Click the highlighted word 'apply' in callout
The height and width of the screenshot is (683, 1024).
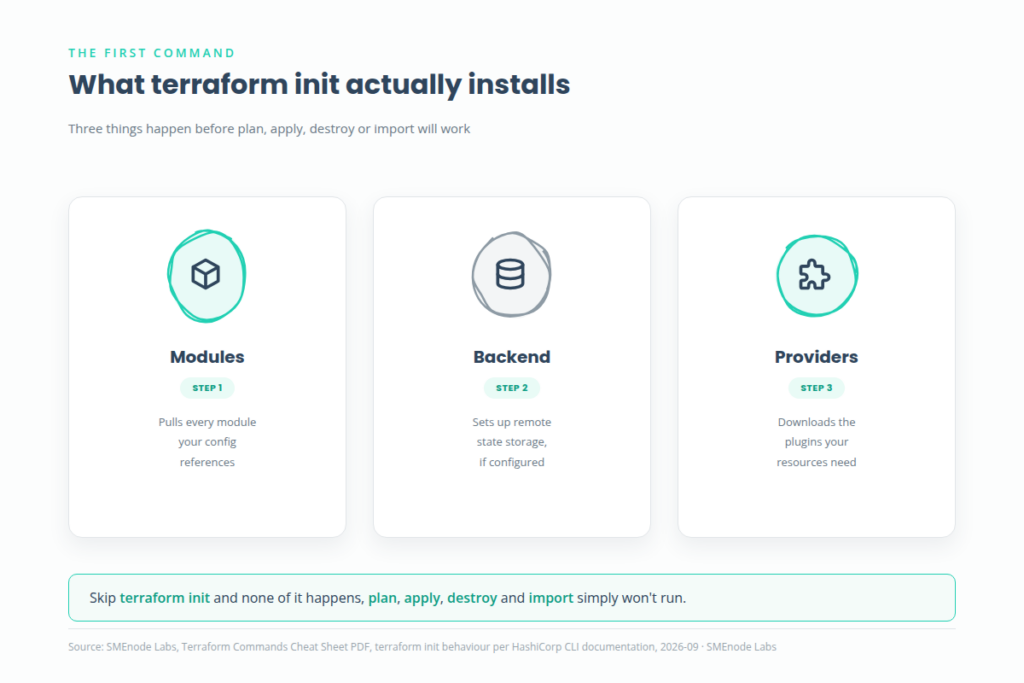(422, 598)
